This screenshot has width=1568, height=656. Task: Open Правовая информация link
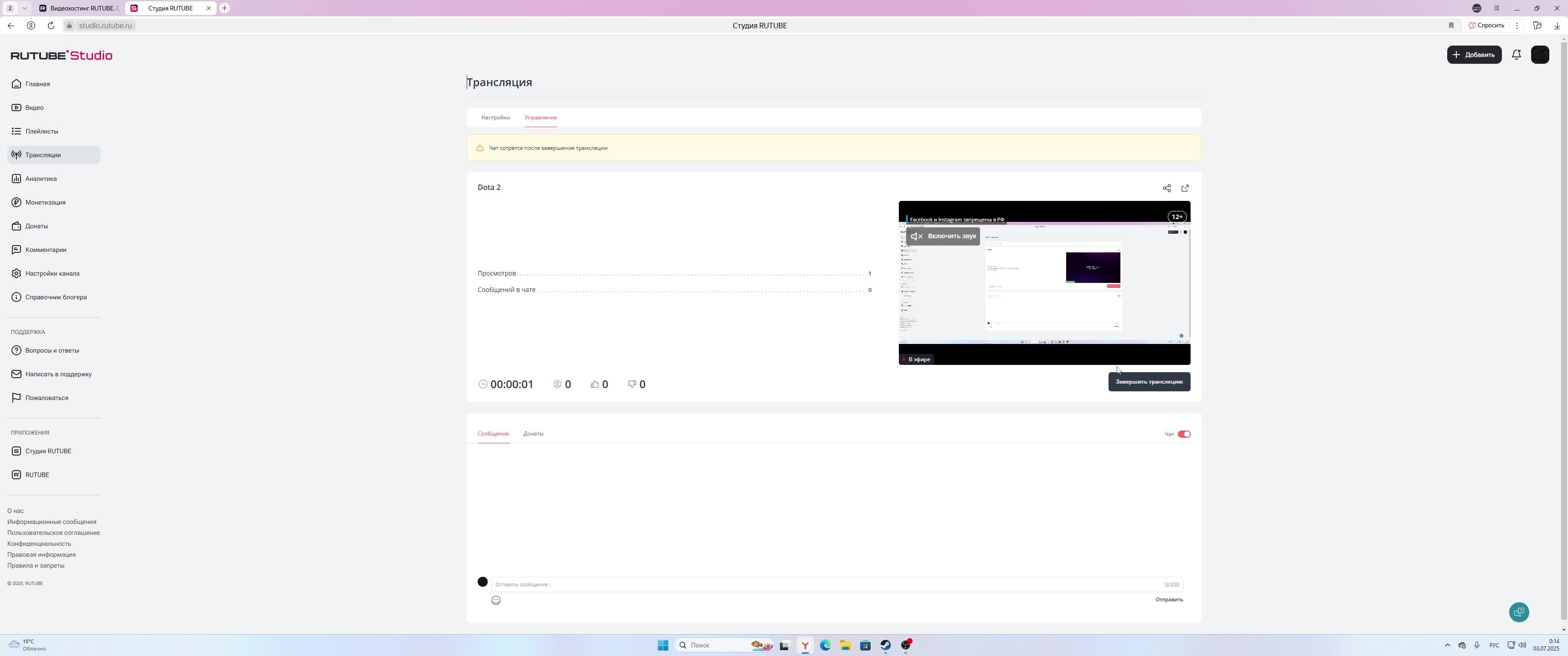(41, 555)
